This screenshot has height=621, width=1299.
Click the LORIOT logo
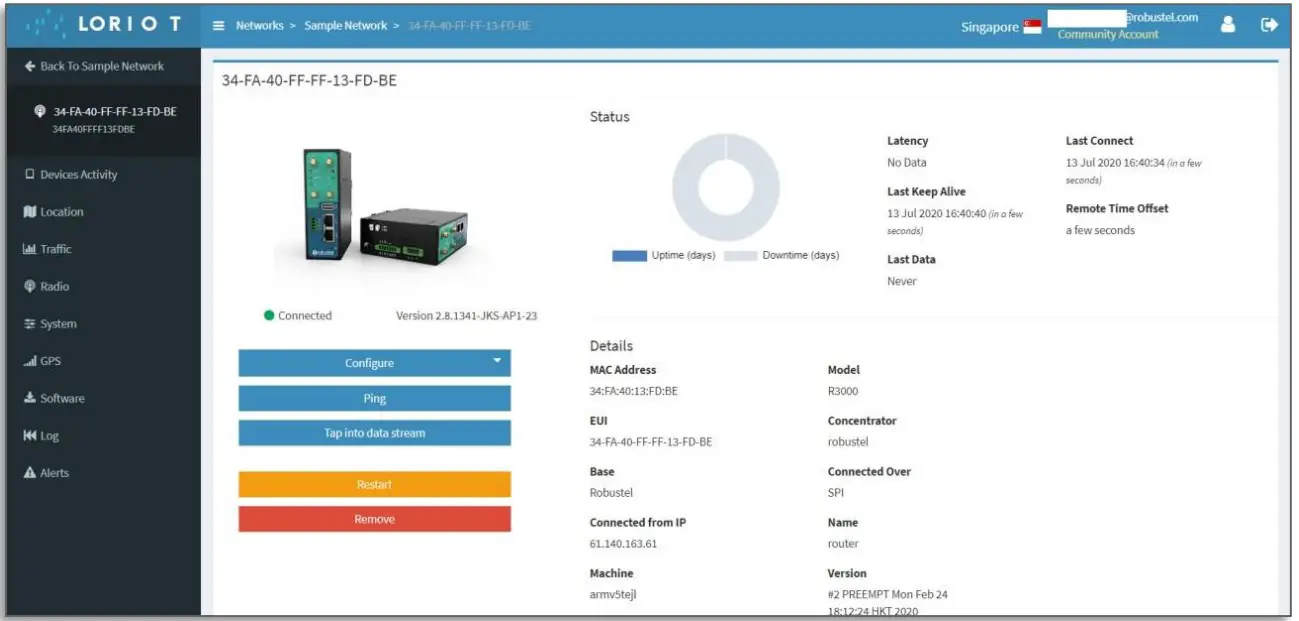(x=101, y=26)
